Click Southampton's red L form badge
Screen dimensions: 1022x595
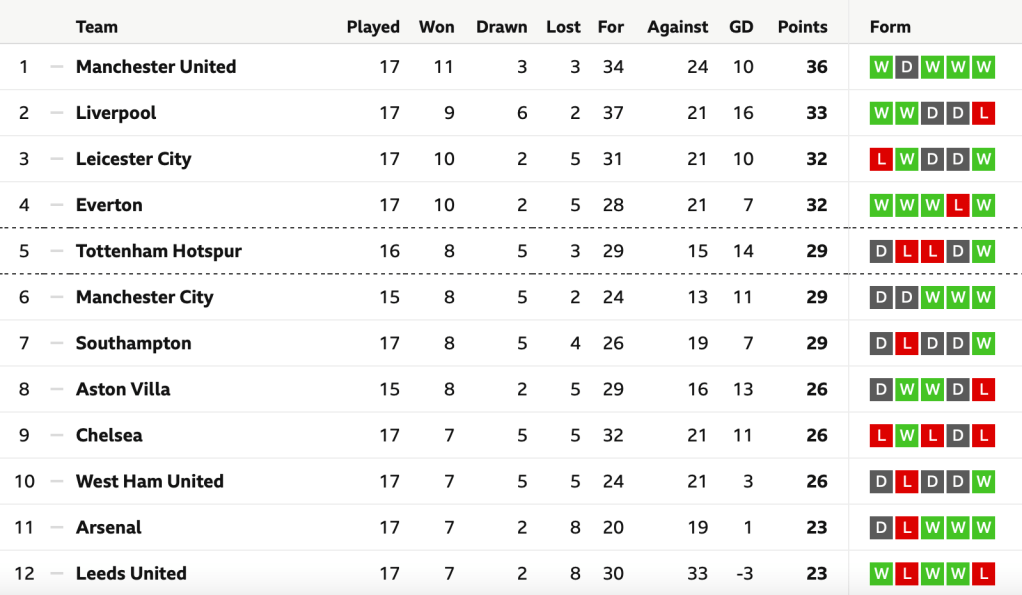click(x=907, y=343)
